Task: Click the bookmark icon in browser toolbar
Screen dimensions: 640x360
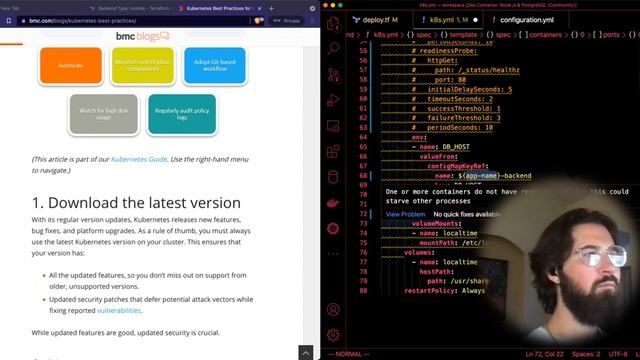Action: point(9,20)
